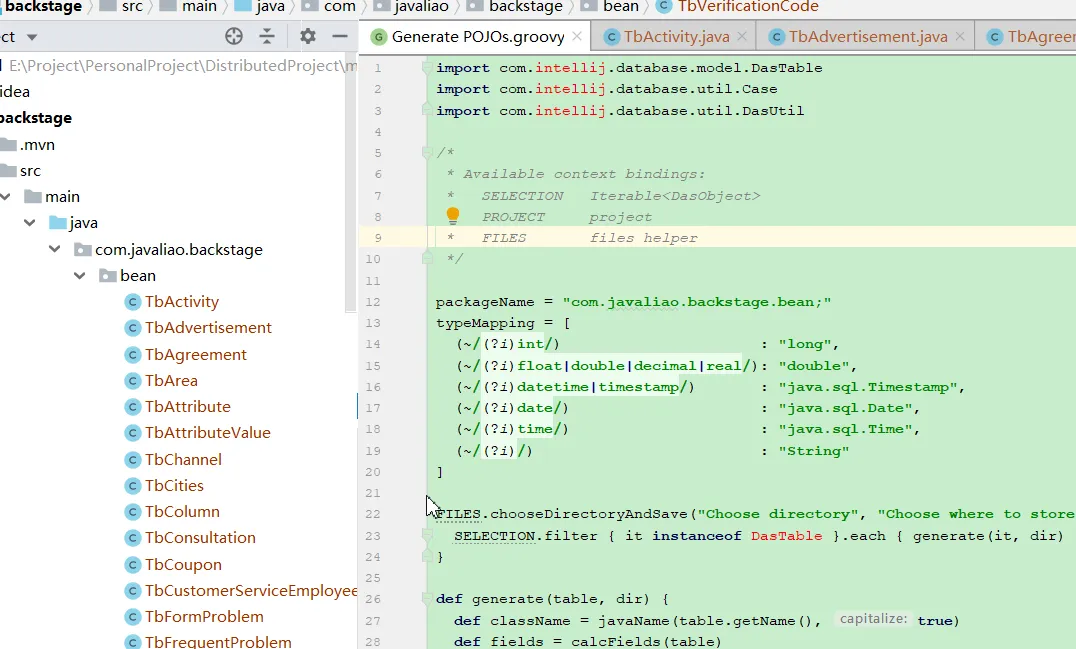Open the Project view dropdown arrow
Viewport: 1076px width, 649px height.
pyautogui.click(x=32, y=37)
